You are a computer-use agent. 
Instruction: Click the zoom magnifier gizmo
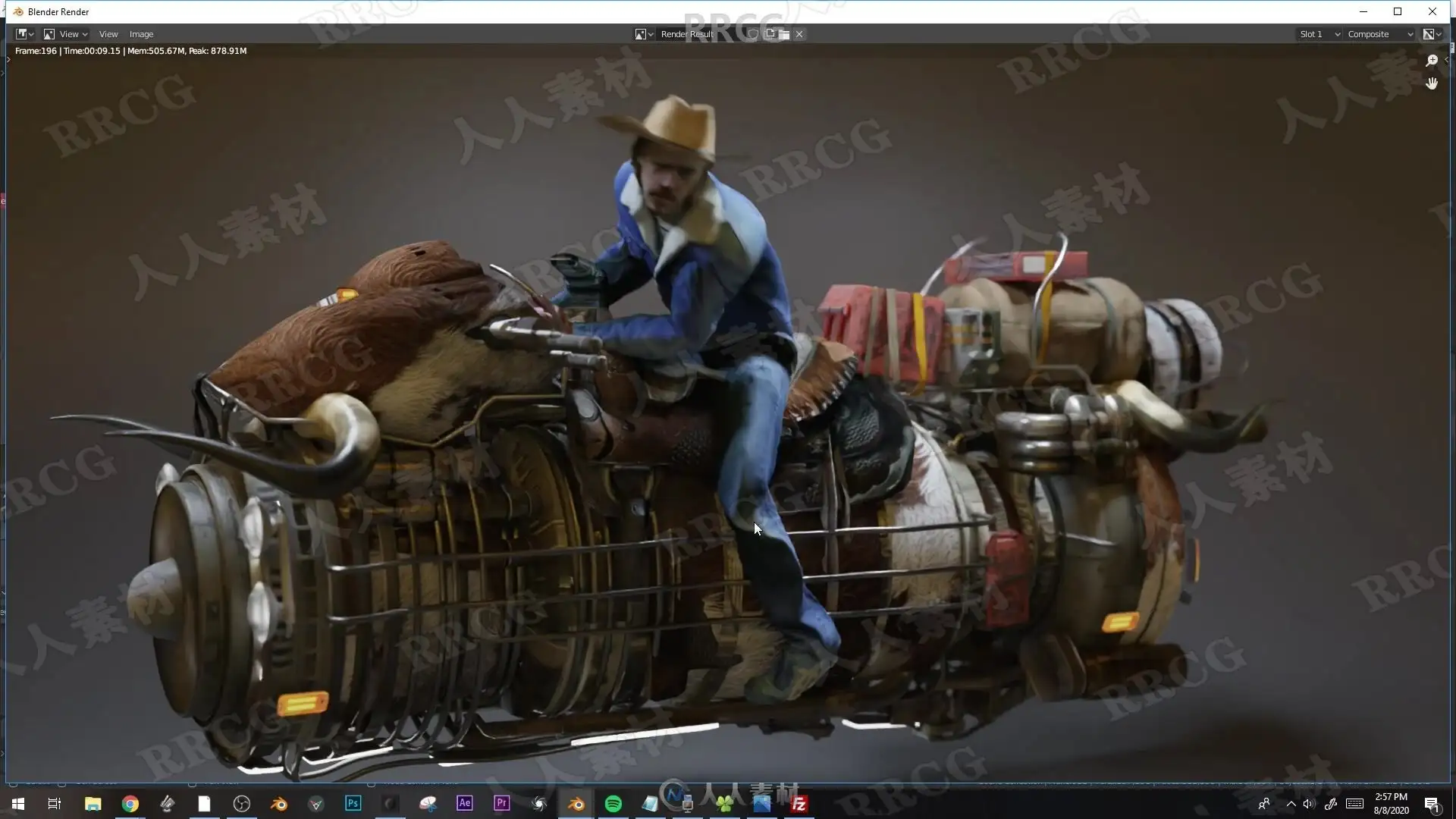click(1432, 61)
